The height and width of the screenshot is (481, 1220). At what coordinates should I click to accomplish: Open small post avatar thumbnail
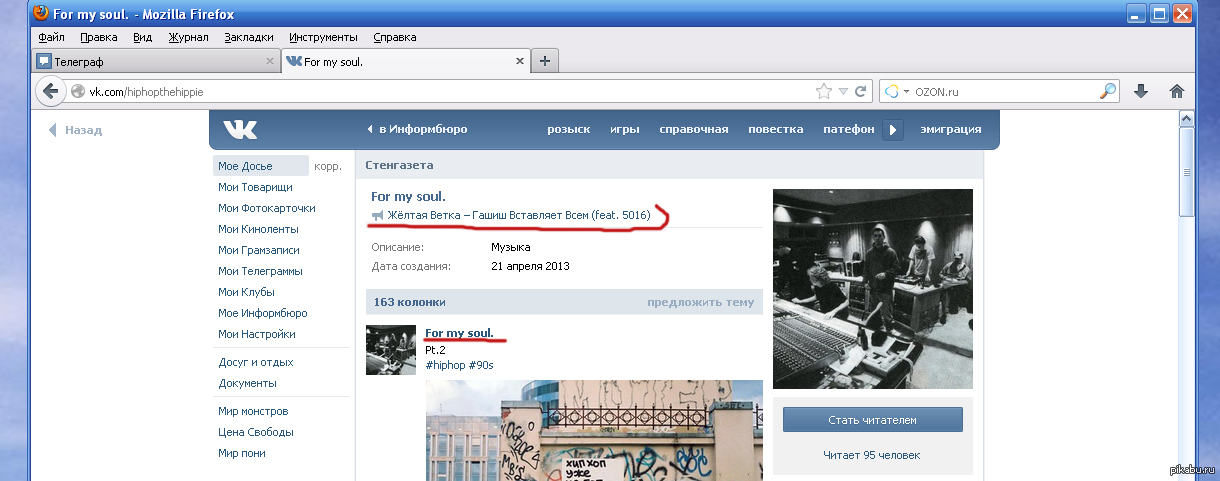click(391, 350)
